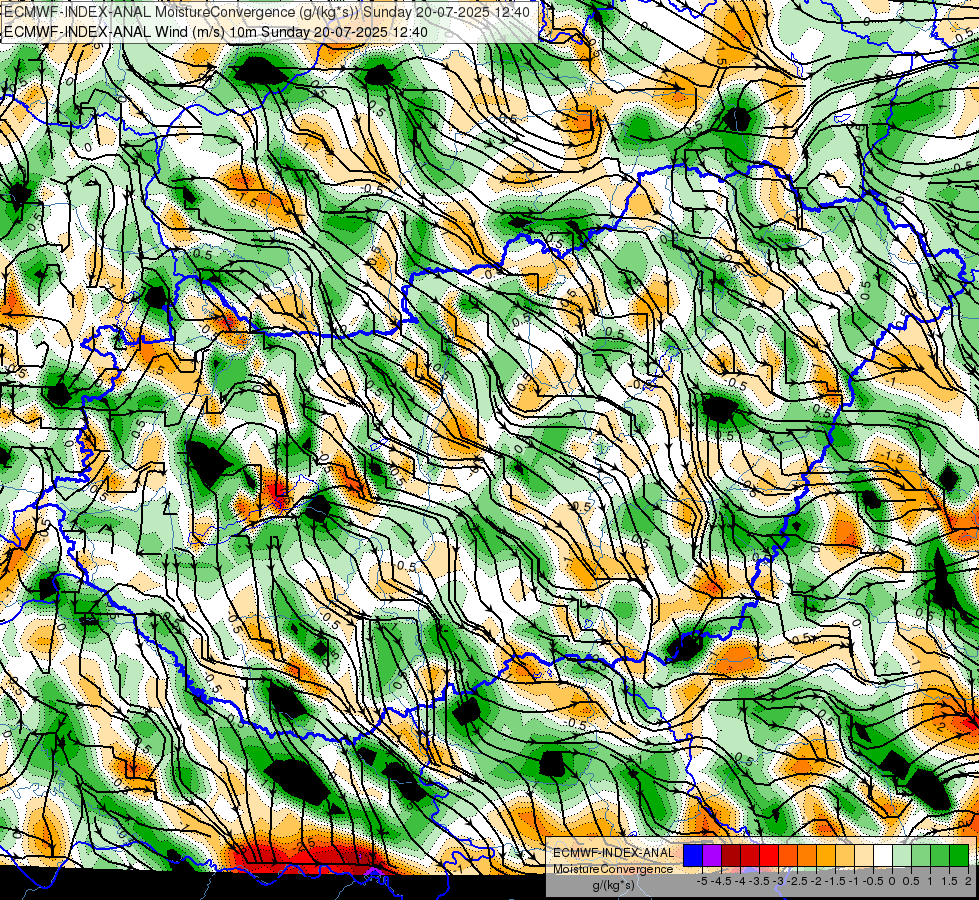The height and width of the screenshot is (900, 979).
Task: Click the Wind (m/s) 10m title line
Action: [216, 32]
